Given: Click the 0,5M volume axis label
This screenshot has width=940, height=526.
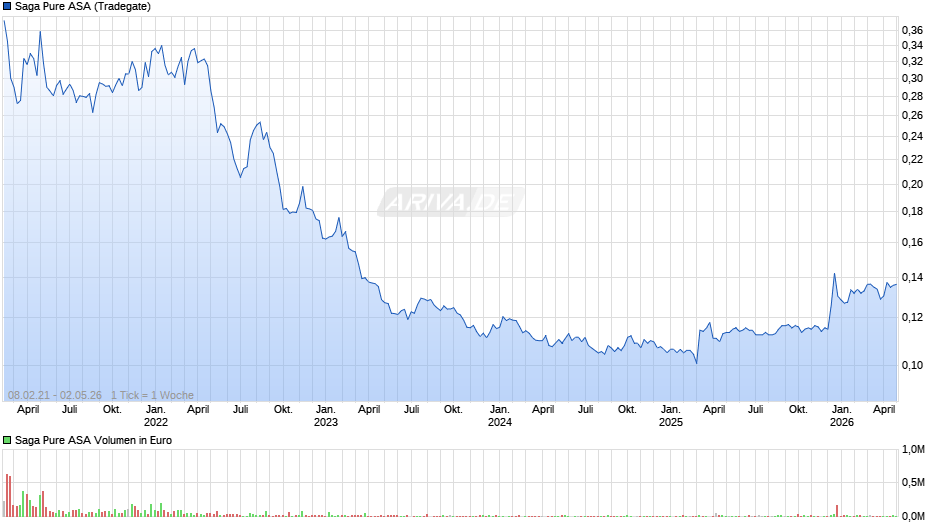Looking at the screenshot, I should tap(913, 483).
